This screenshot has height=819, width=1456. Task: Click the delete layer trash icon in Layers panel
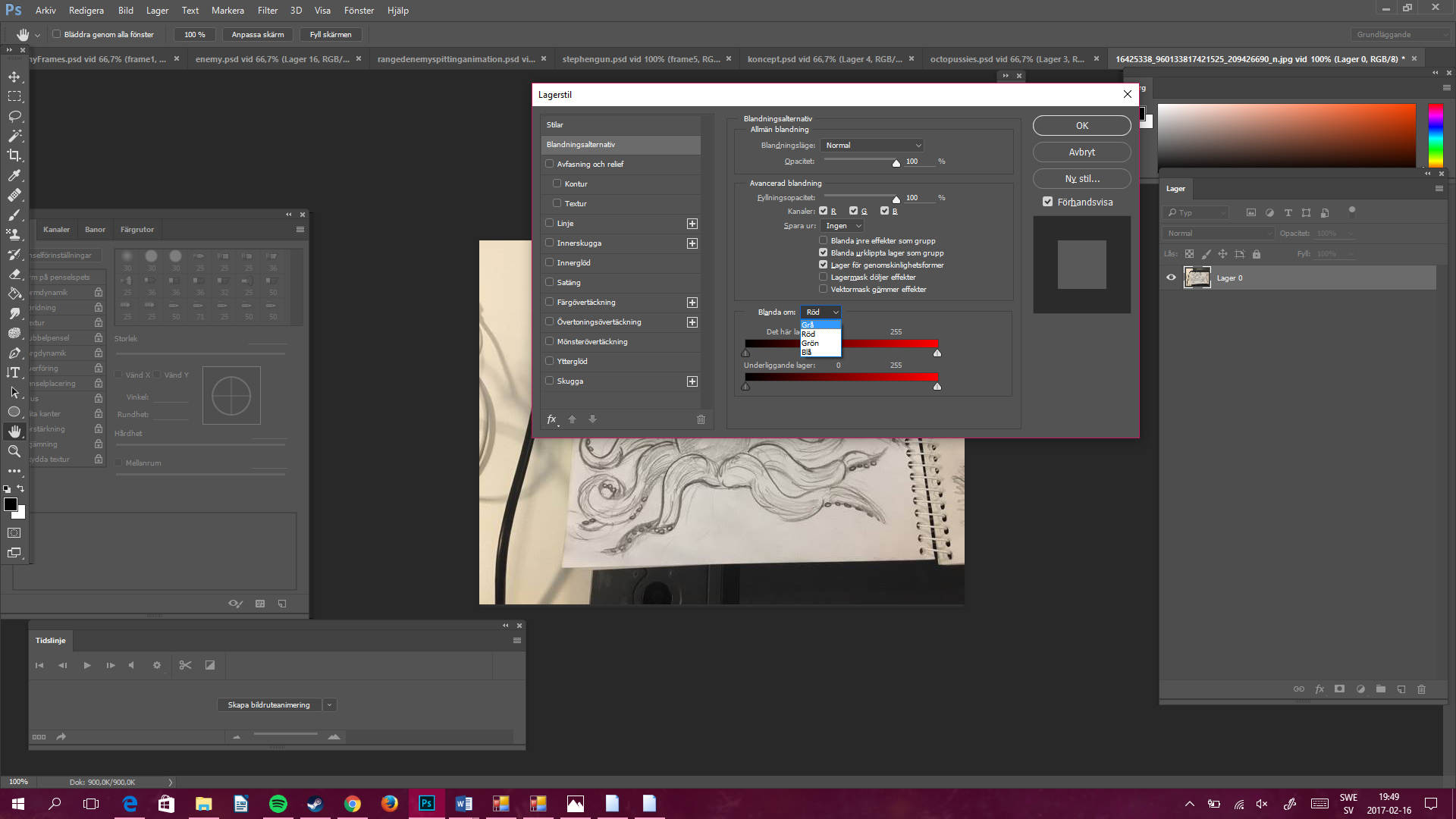1421,689
